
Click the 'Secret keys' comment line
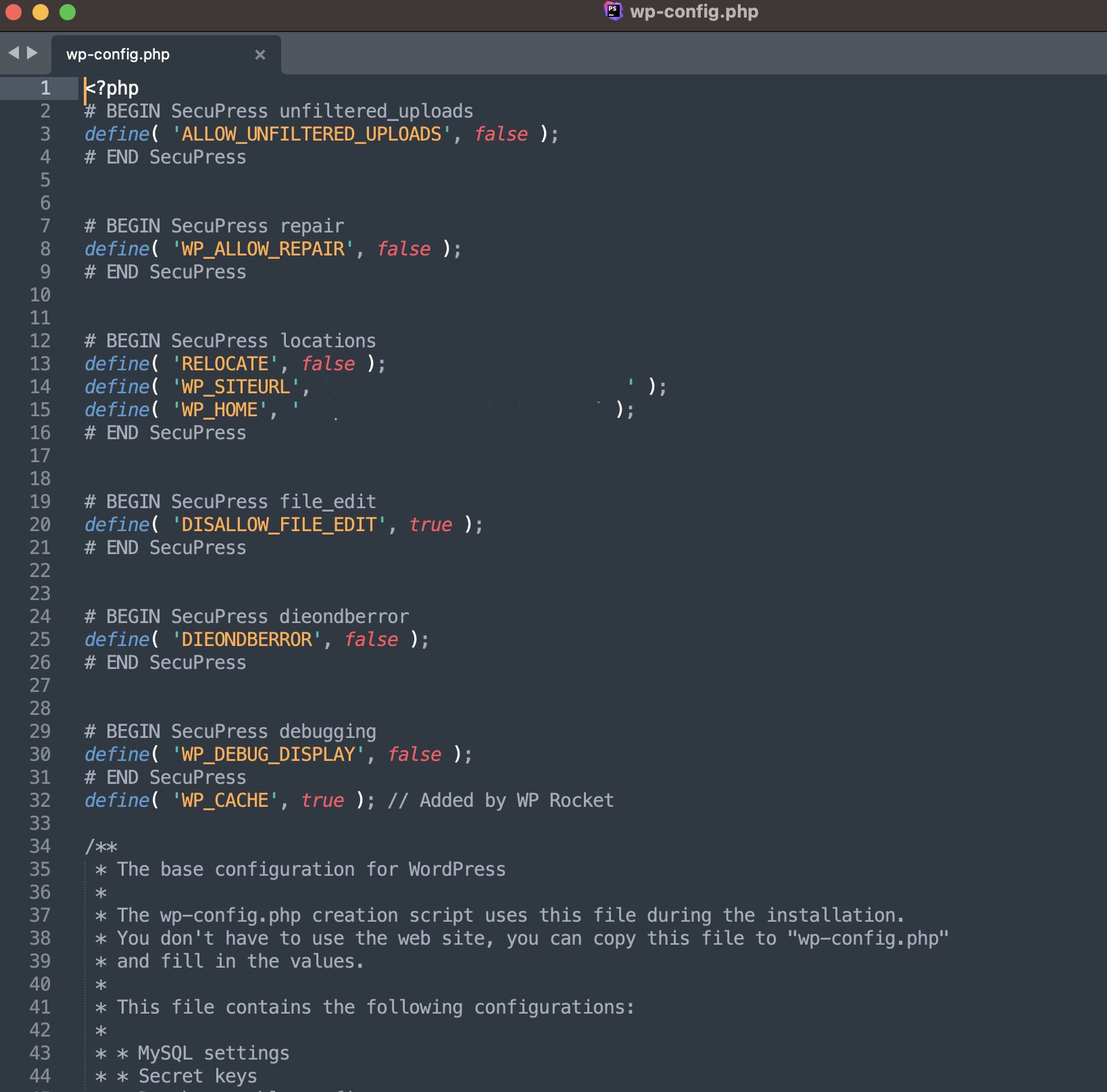197,1076
